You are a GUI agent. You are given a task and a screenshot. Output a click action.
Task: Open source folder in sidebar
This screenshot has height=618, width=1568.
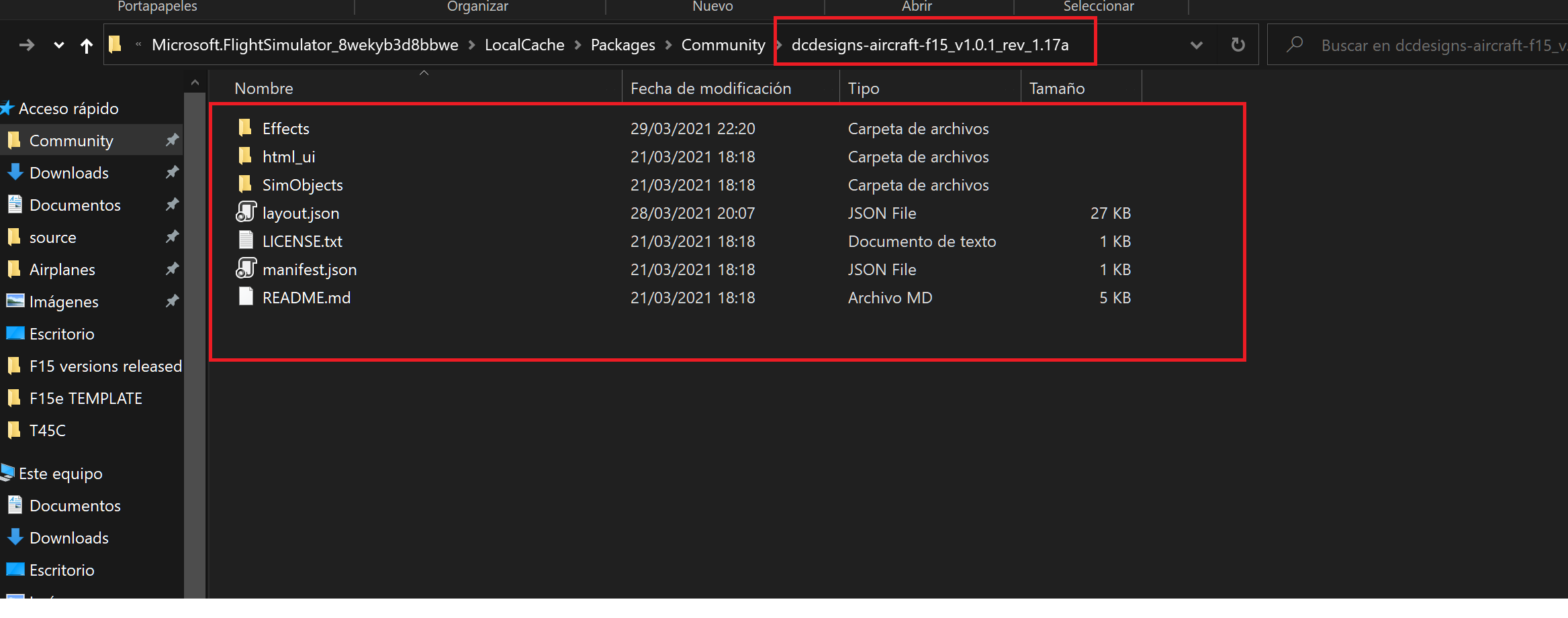point(53,237)
